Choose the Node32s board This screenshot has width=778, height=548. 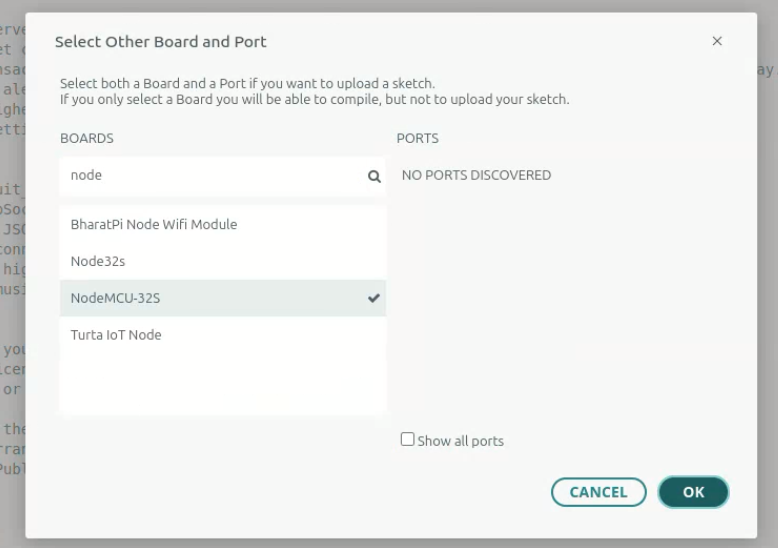98,261
